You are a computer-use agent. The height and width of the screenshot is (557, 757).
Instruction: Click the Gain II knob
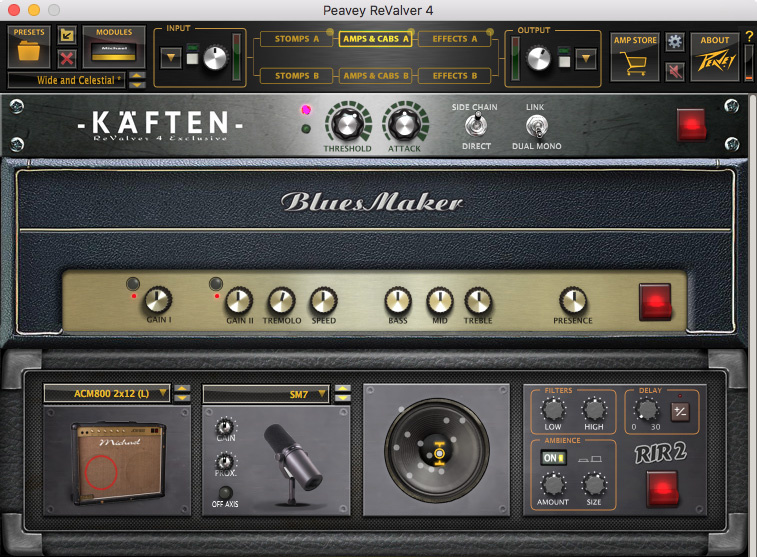[x=239, y=301]
